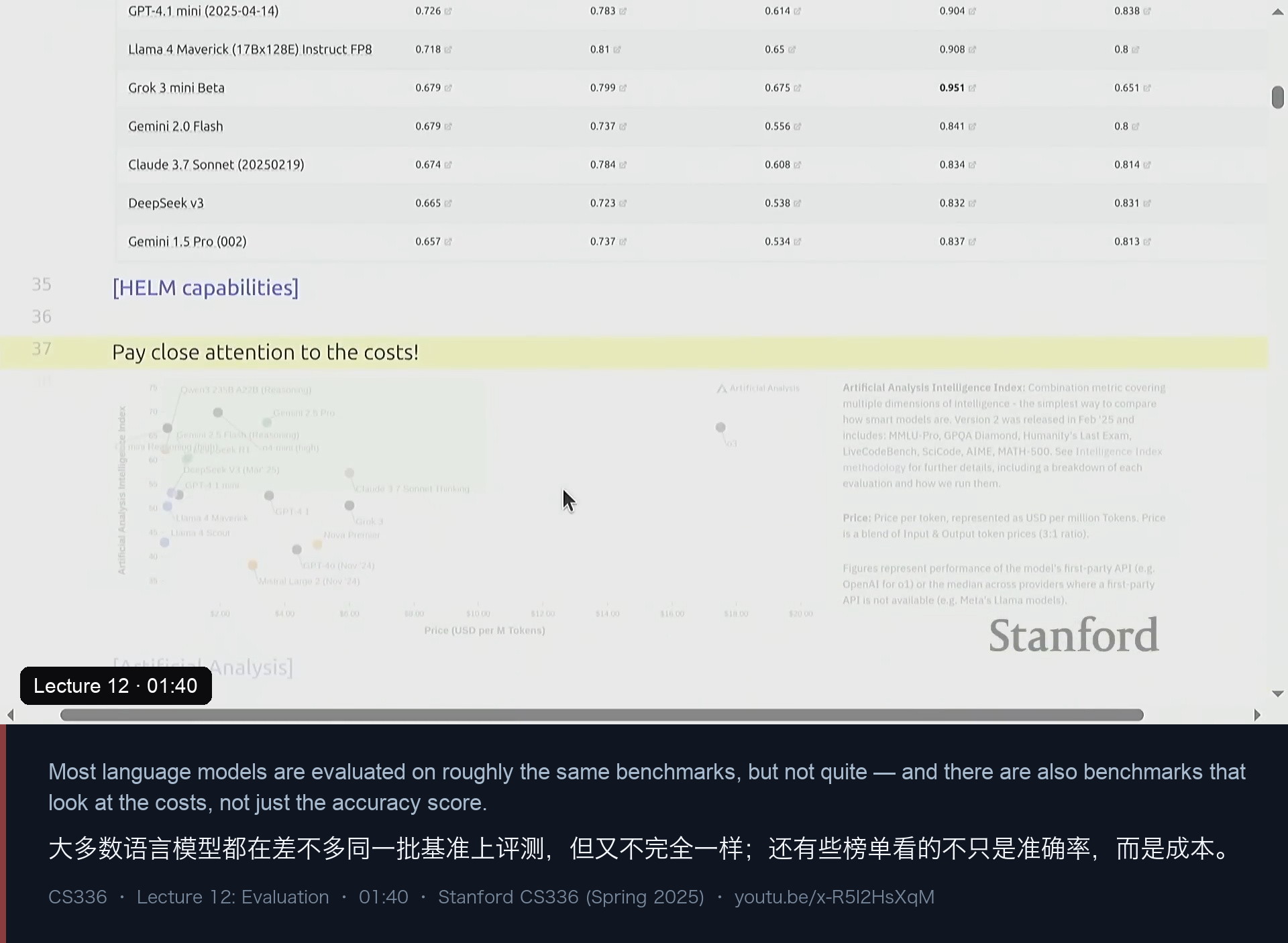Click value 0.832 in DeepSeek v3 row
This screenshot has height=943, width=1288.
(x=952, y=203)
